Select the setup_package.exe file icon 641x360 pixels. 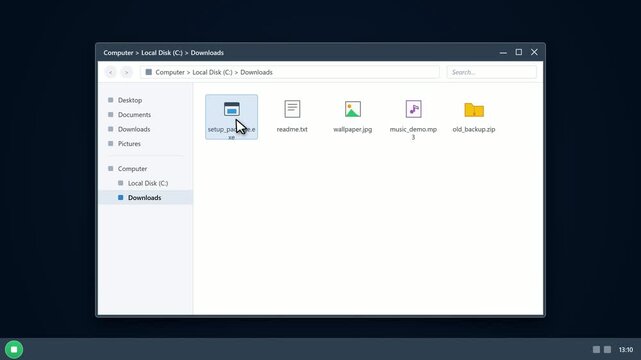pos(231,109)
